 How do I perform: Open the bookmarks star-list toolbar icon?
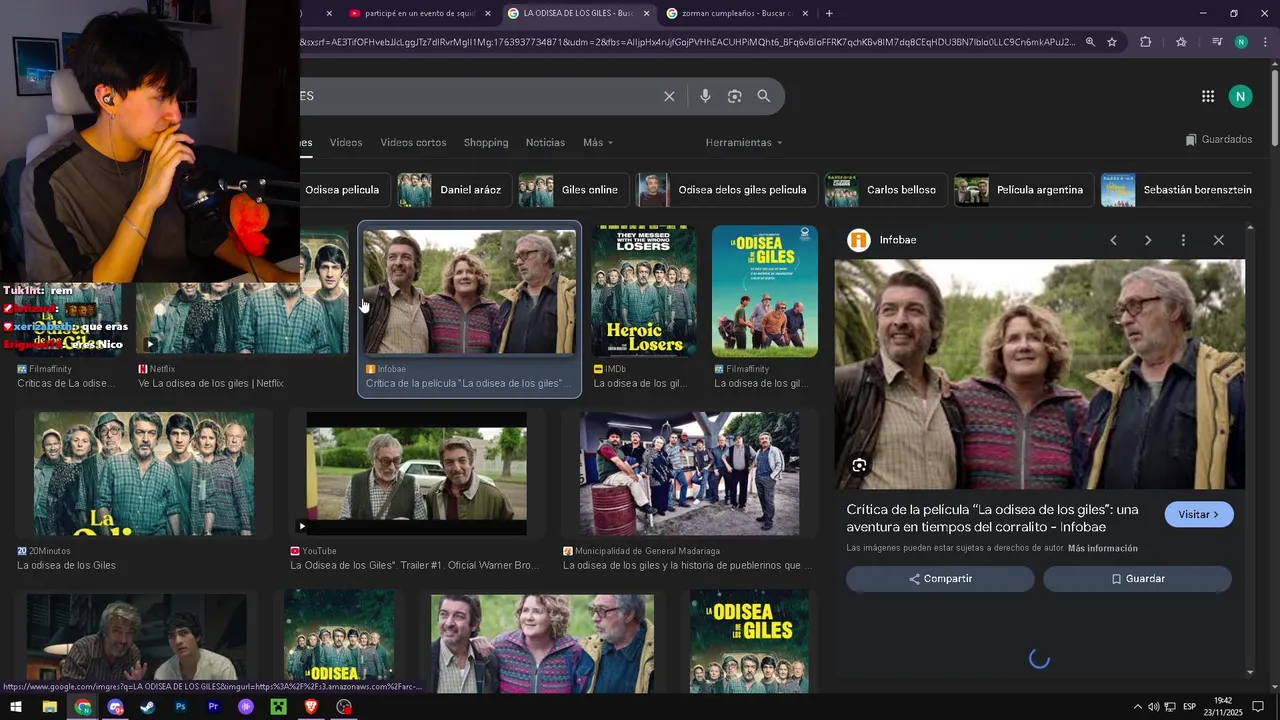(1181, 42)
